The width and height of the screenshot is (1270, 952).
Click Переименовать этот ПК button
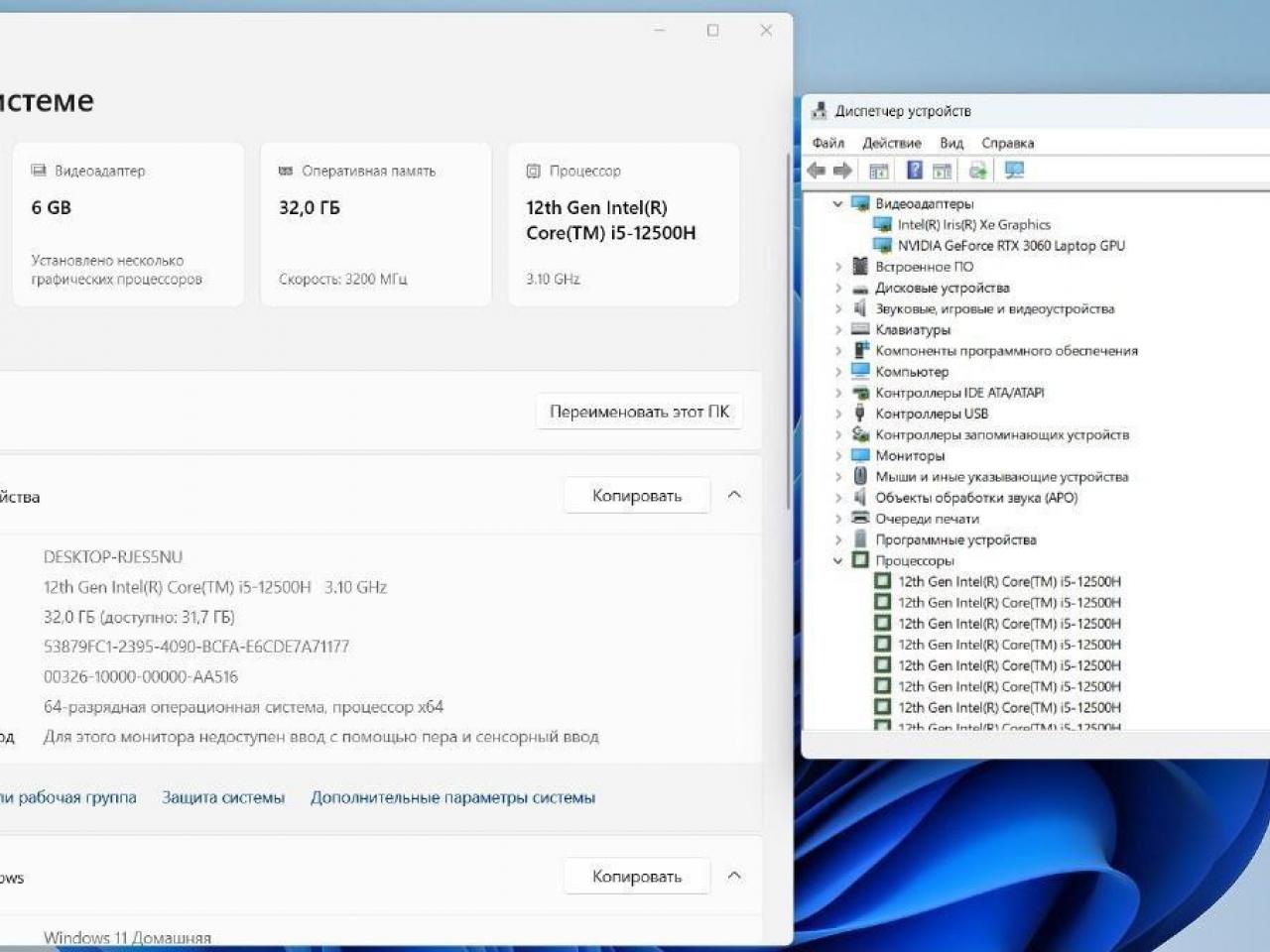pos(639,412)
